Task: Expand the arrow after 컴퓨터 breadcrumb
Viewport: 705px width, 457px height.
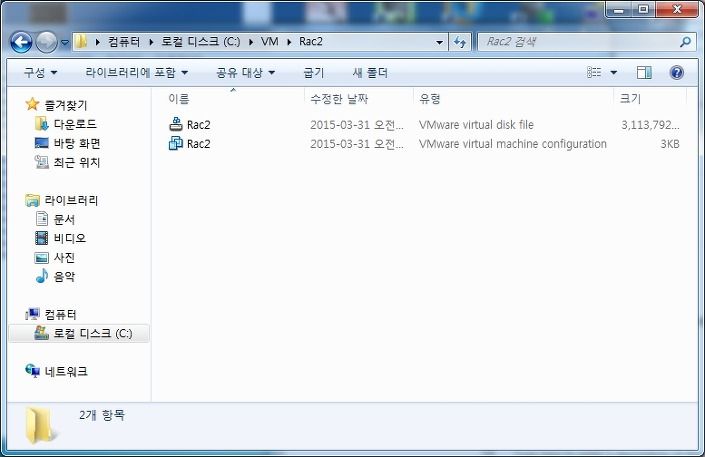Action: point(151,42)
